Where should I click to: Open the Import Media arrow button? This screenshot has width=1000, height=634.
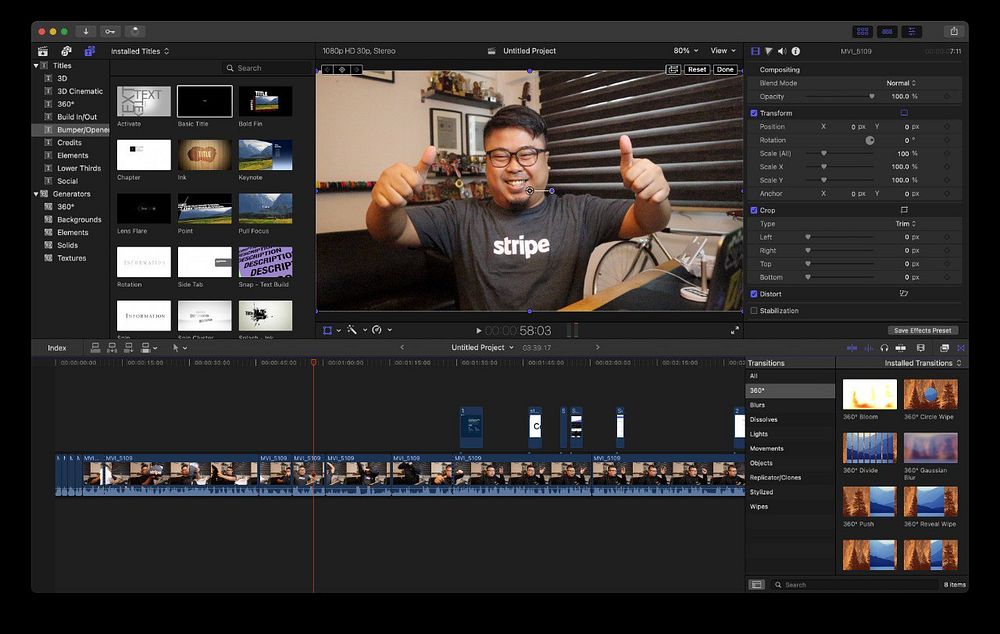pyautogui.click(x=85, y=31)
